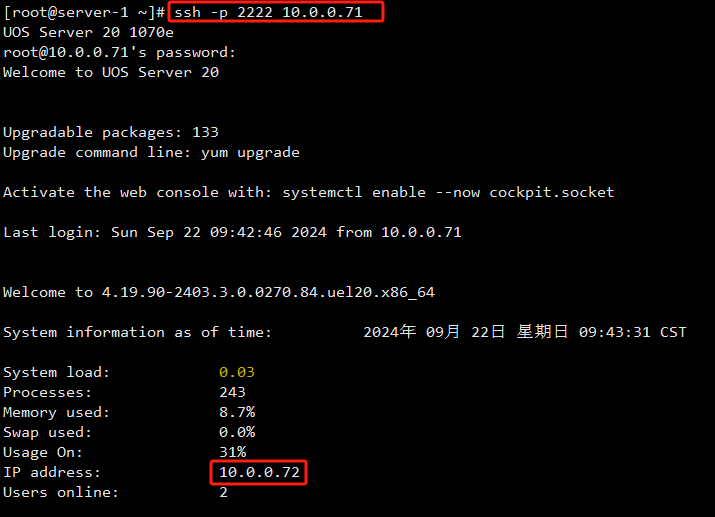Click the 'System information as of time:' label
Image resolution: width=715 pixels, height=517 pixels.
(x=137, y=332)
